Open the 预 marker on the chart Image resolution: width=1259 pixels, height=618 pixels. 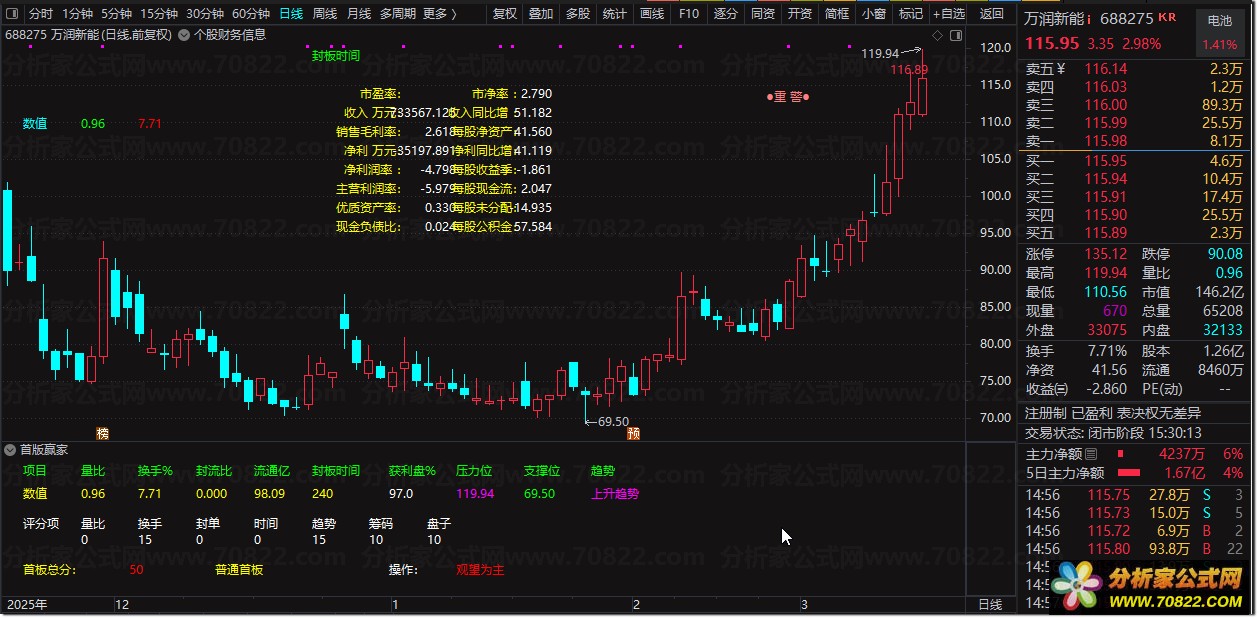coord(634,433)
